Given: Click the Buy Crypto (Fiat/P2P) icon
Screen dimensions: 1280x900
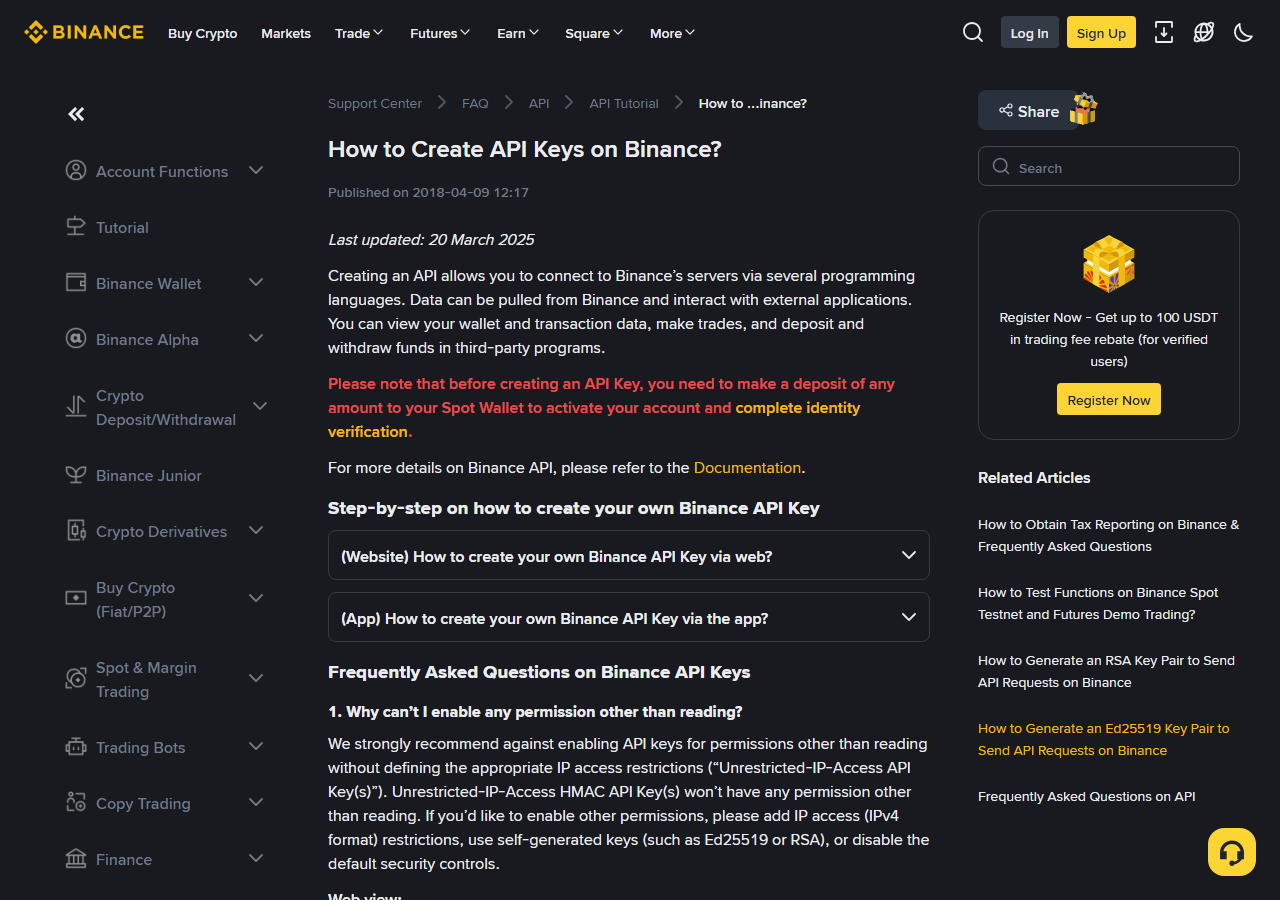Looking at the screenshot, I should 76,598.
